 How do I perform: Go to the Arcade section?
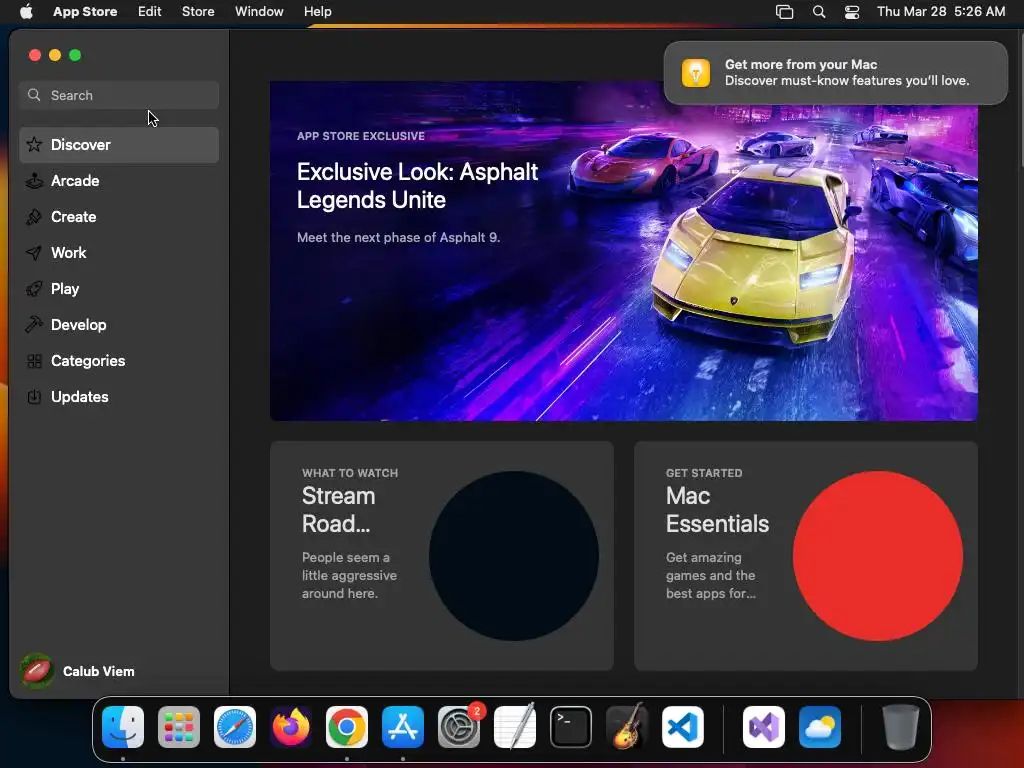point(119,181)
